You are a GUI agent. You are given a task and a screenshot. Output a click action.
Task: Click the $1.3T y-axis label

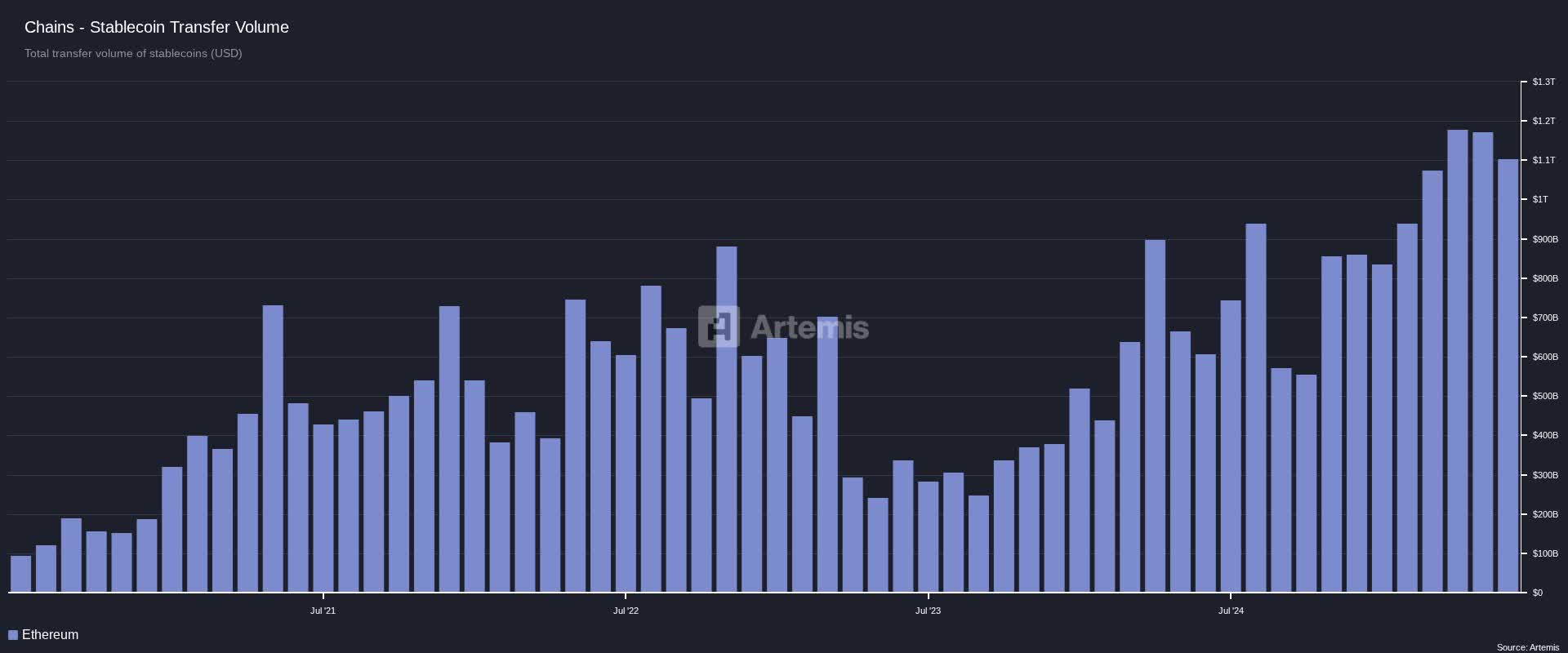[x=1543, y=82]
